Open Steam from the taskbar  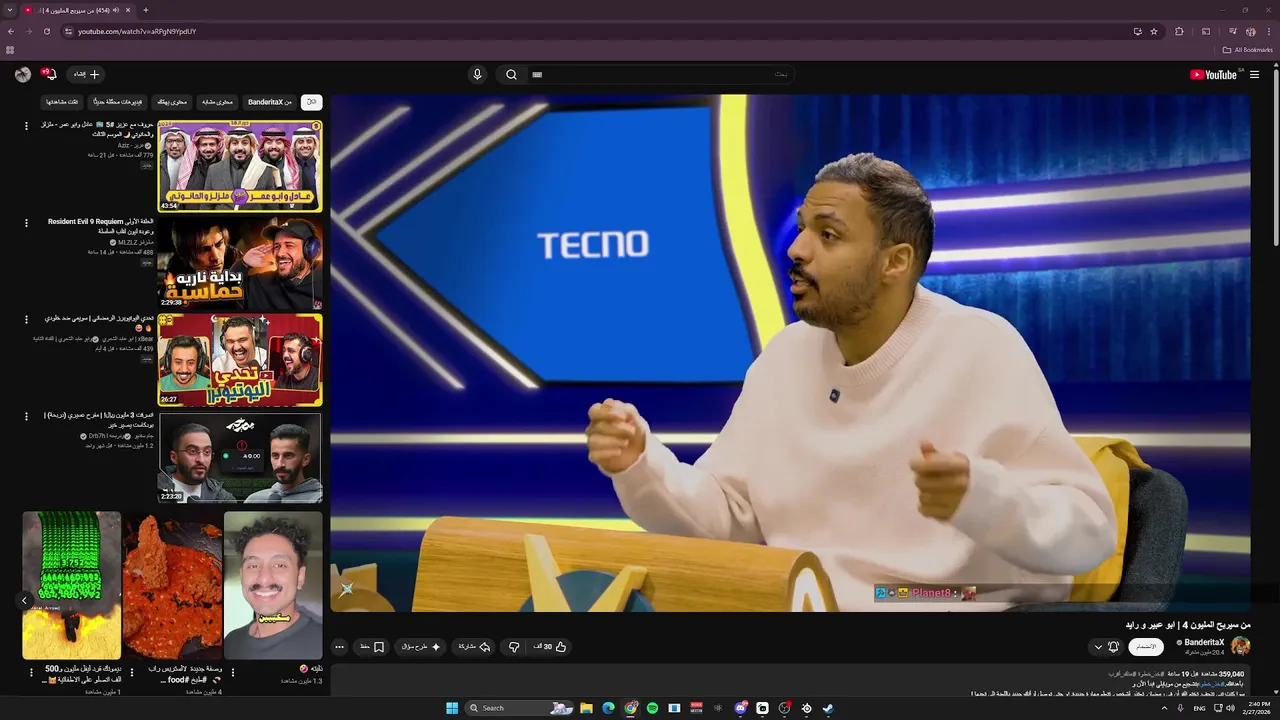pos(828,708)
